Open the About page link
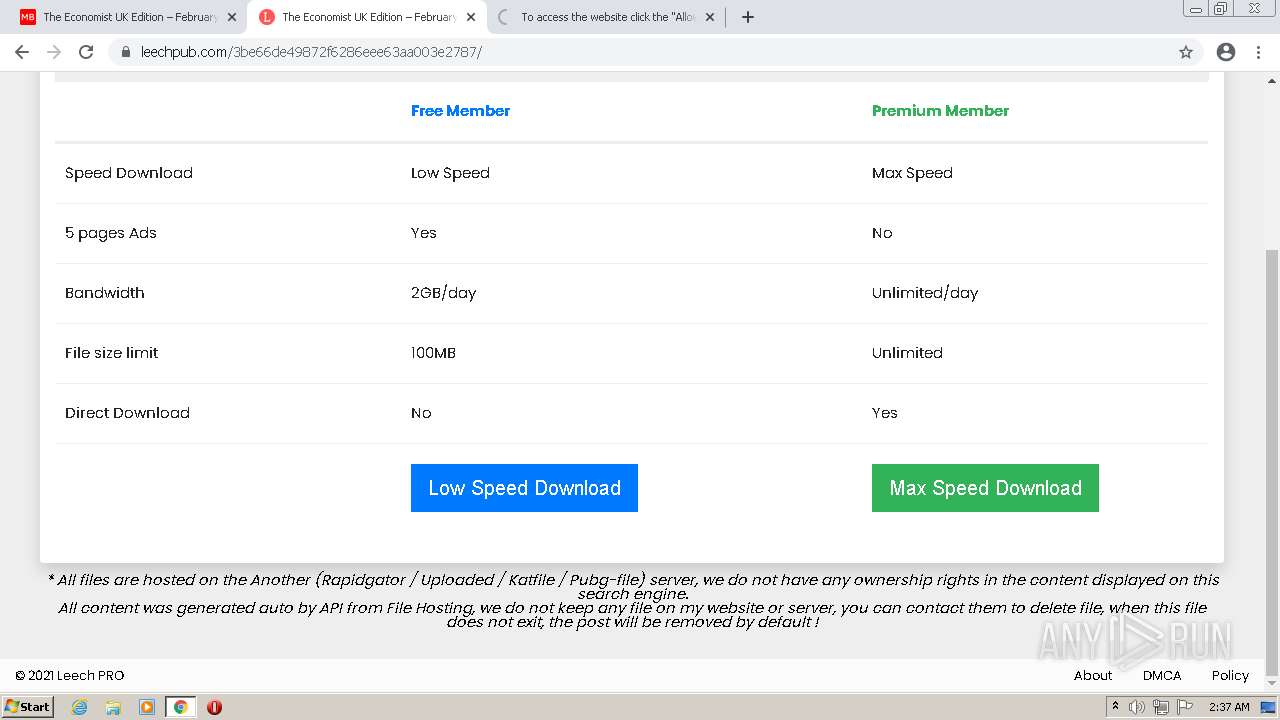The width and height of the screenshot is (1280, 720). pos(1093,675)
